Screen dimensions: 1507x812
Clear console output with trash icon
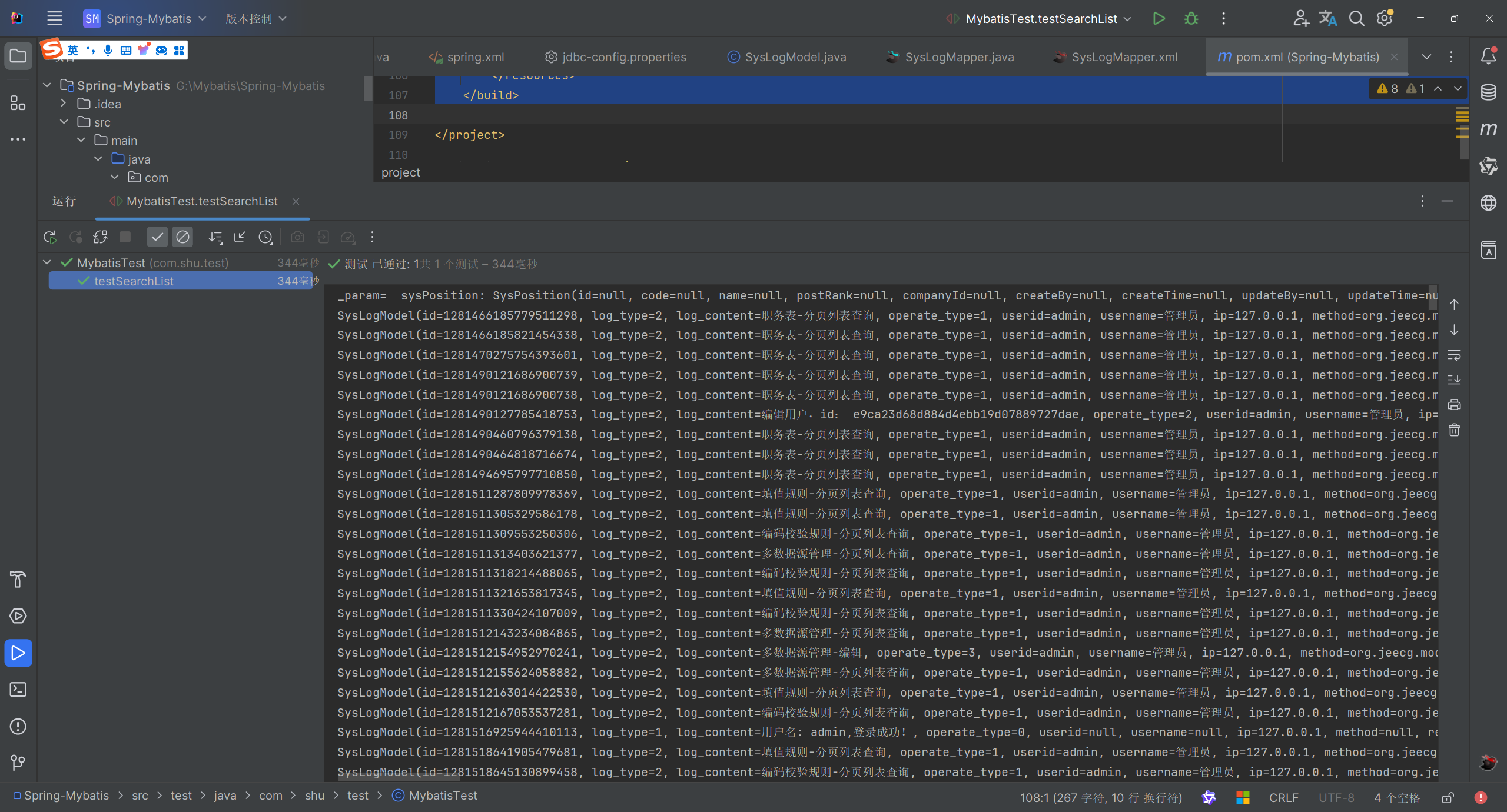tap(1454, 430)
